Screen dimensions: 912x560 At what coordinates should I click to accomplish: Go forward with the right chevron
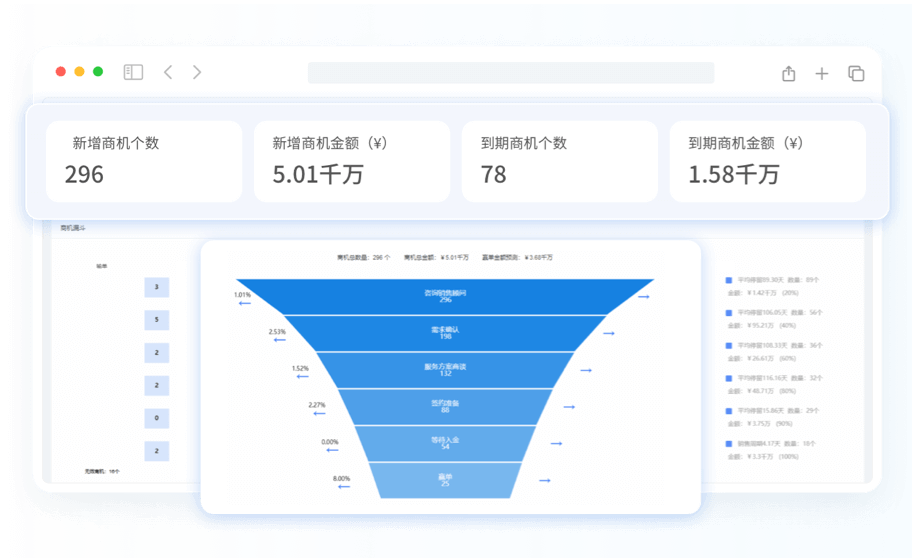(197, 72)
